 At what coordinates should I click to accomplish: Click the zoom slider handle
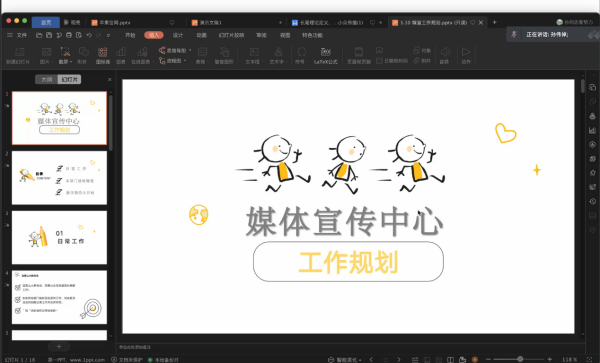tap(520, 359)
